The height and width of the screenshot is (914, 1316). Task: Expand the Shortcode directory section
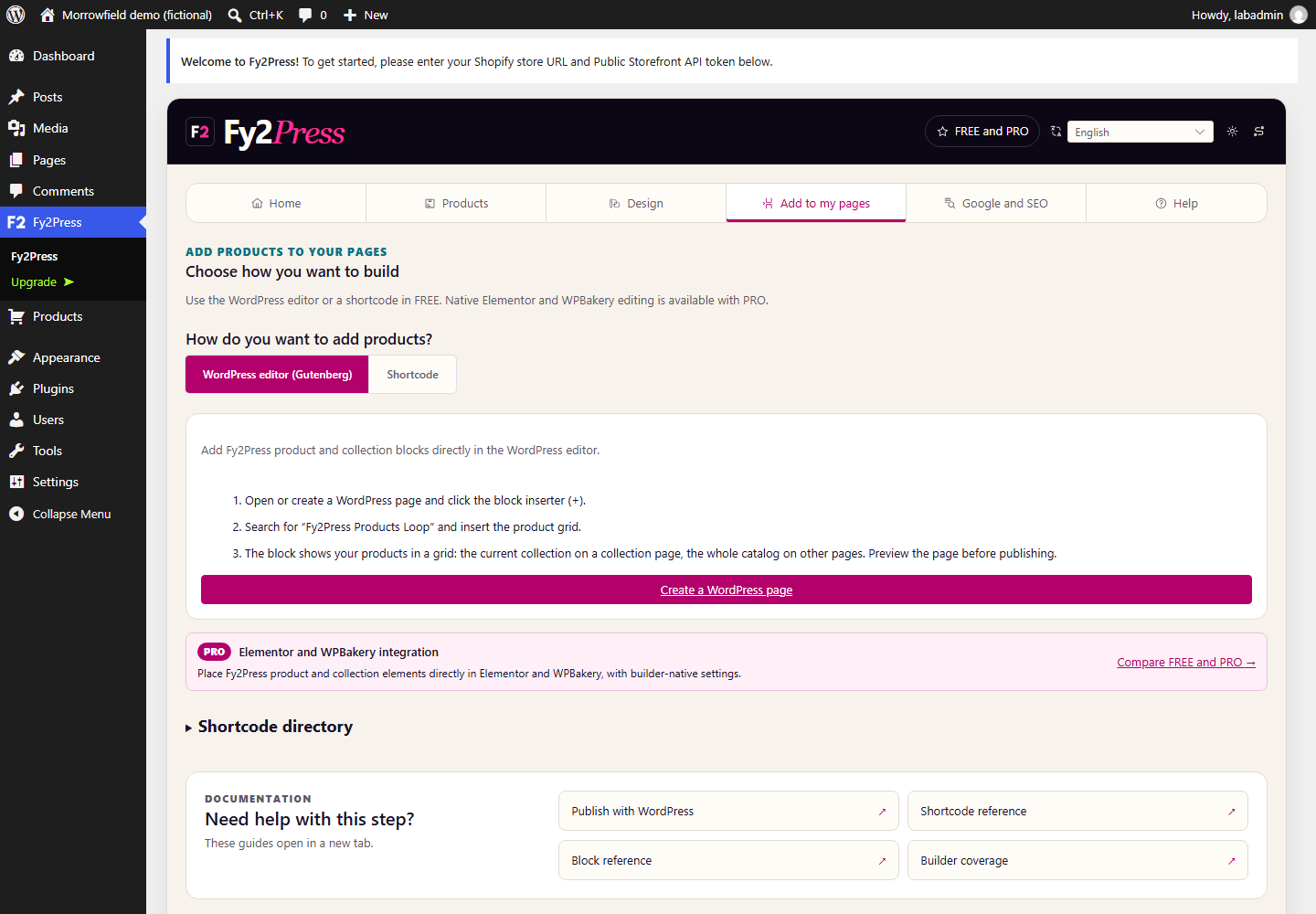coord(270,727)
